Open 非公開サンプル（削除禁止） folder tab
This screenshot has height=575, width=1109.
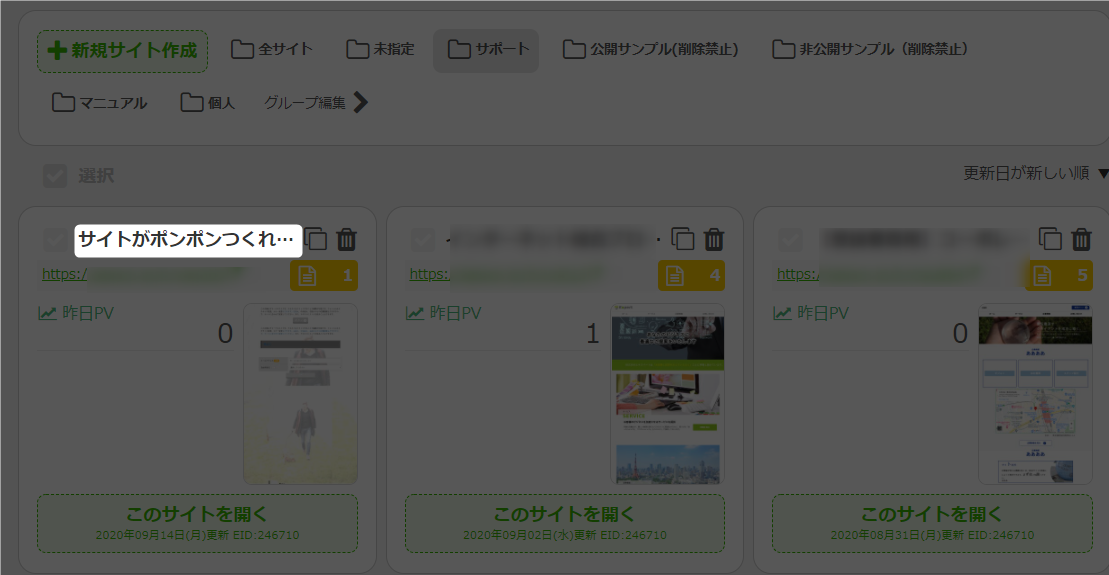[871, 50]
